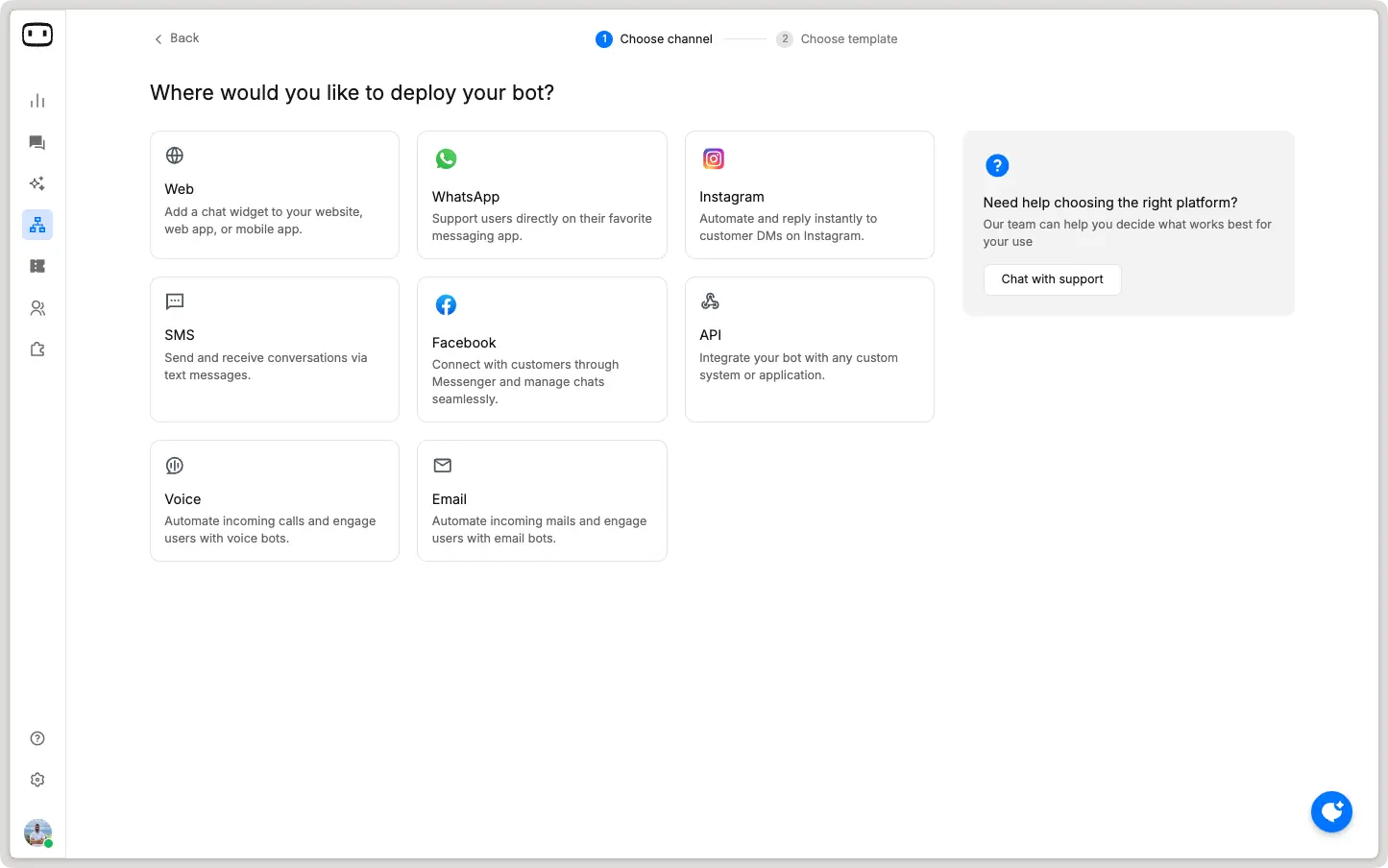
Task: Select the bot flows hierarchy icon
Action: tap(37, 225)
